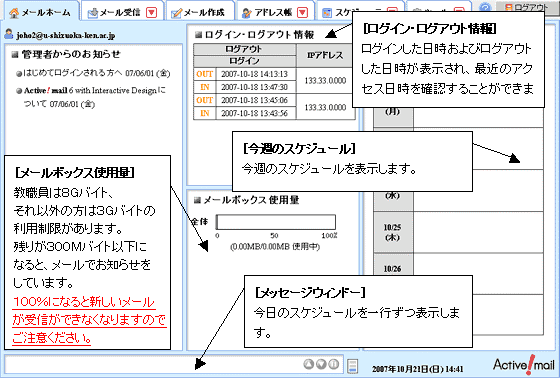560x378 pixels.
Task: Click timestamp 2007-10-18 13:43:56
Action: click(254, 113)
